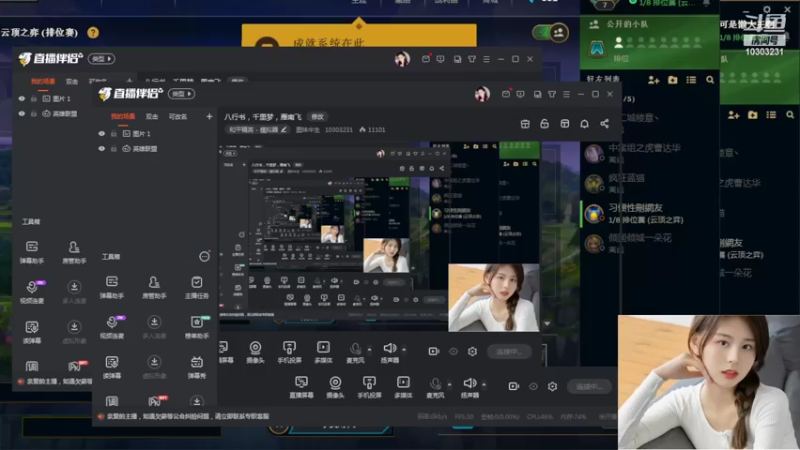Lock 英雄联盟 source in front window

point(114,148)
